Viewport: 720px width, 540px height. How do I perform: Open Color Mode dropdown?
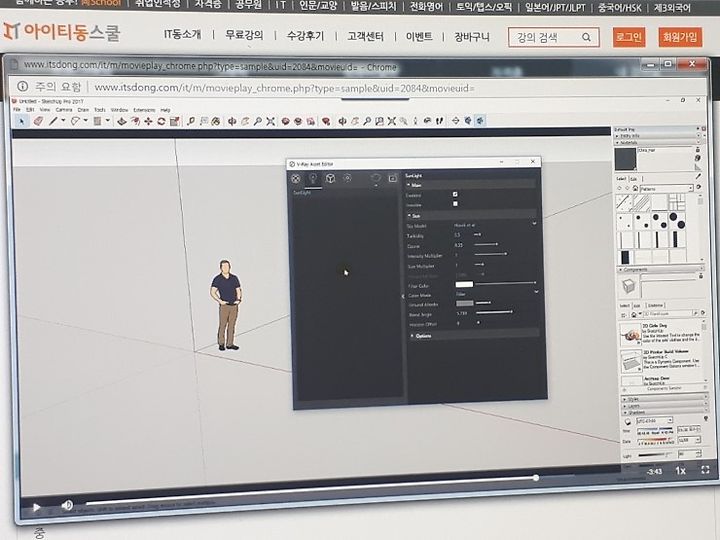[x=496, y=294]
